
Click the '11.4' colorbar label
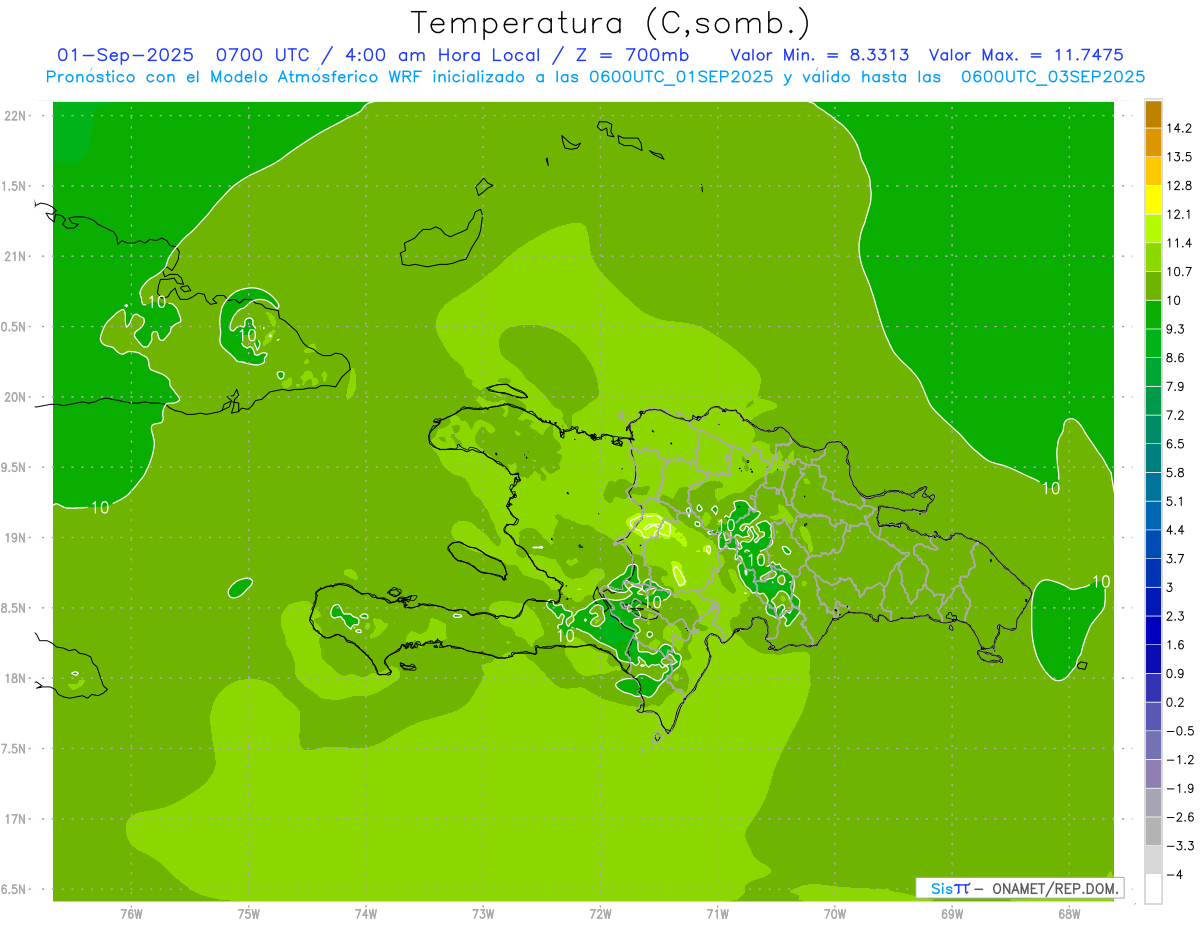[x=1180, y=243]
